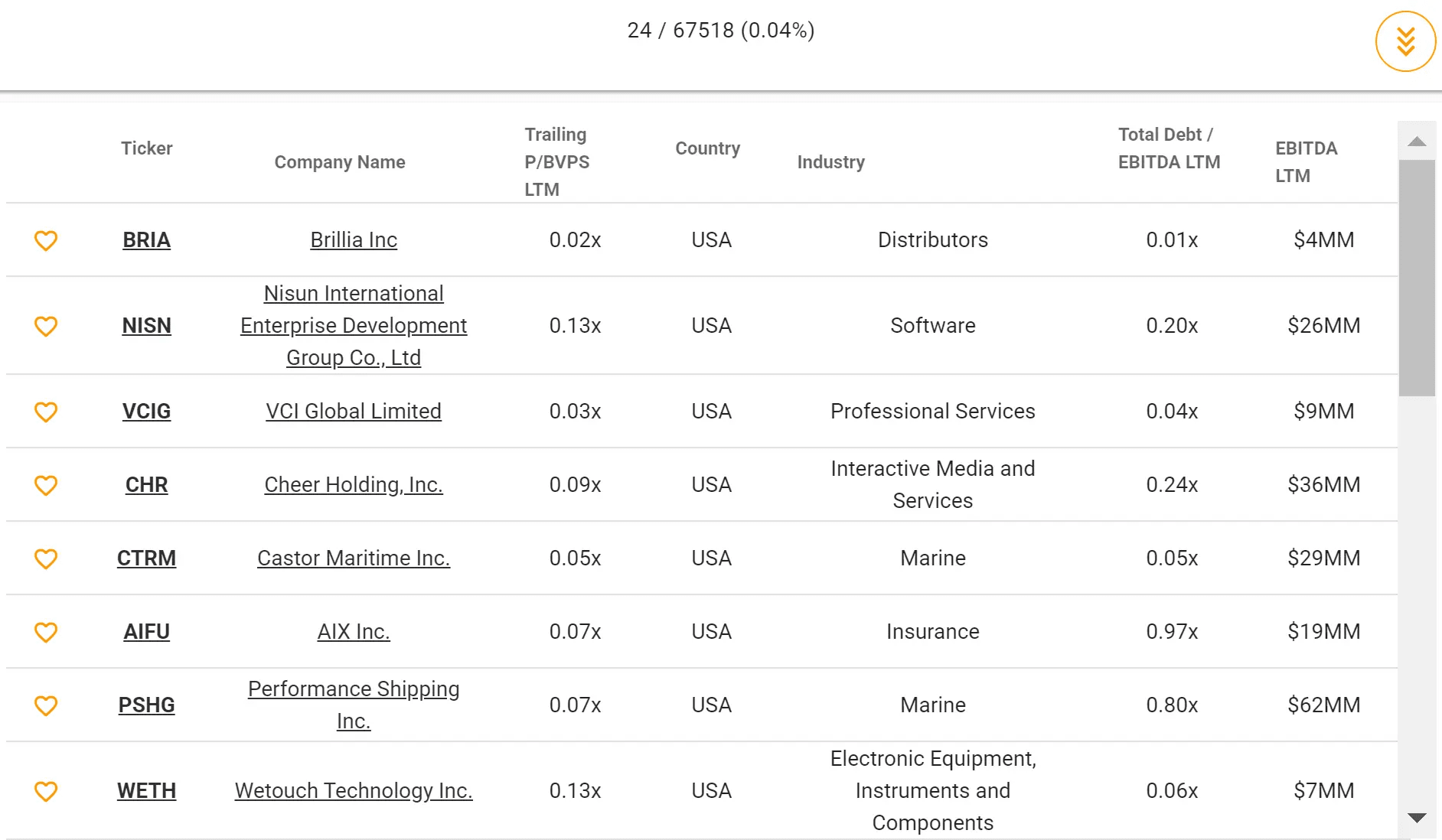Click the heart icon for PSHG
1442x840 pixels.
(x=46, y=705)
